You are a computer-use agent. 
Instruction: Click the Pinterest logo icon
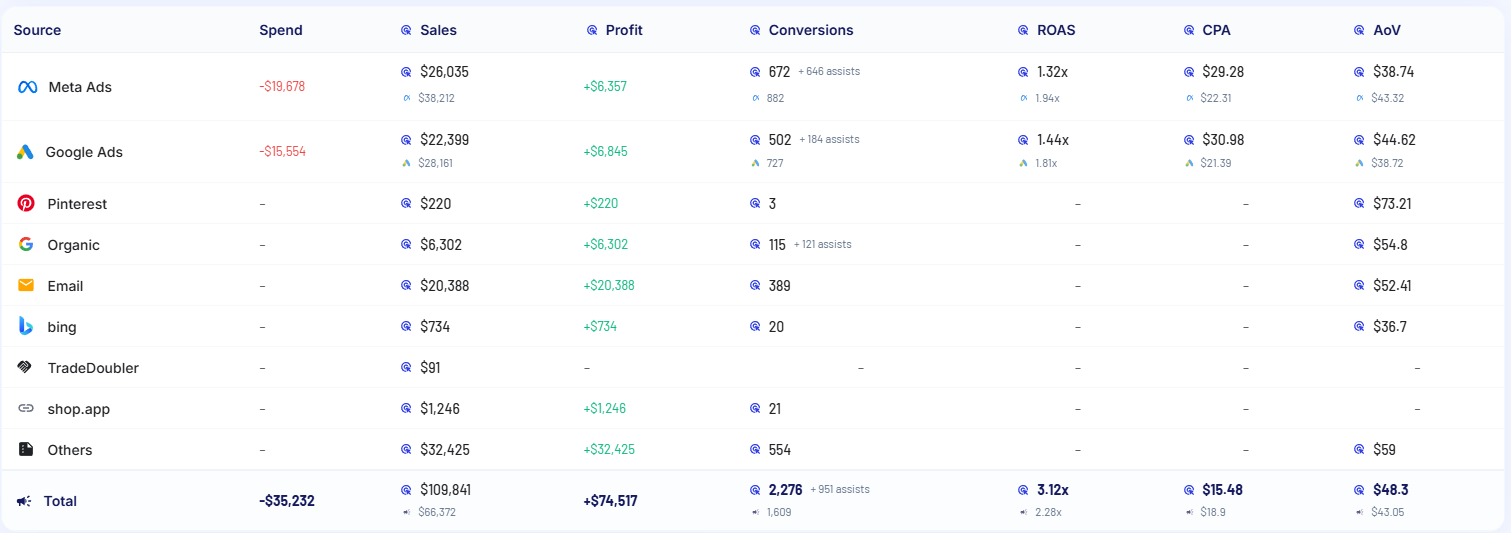point(26,204)
